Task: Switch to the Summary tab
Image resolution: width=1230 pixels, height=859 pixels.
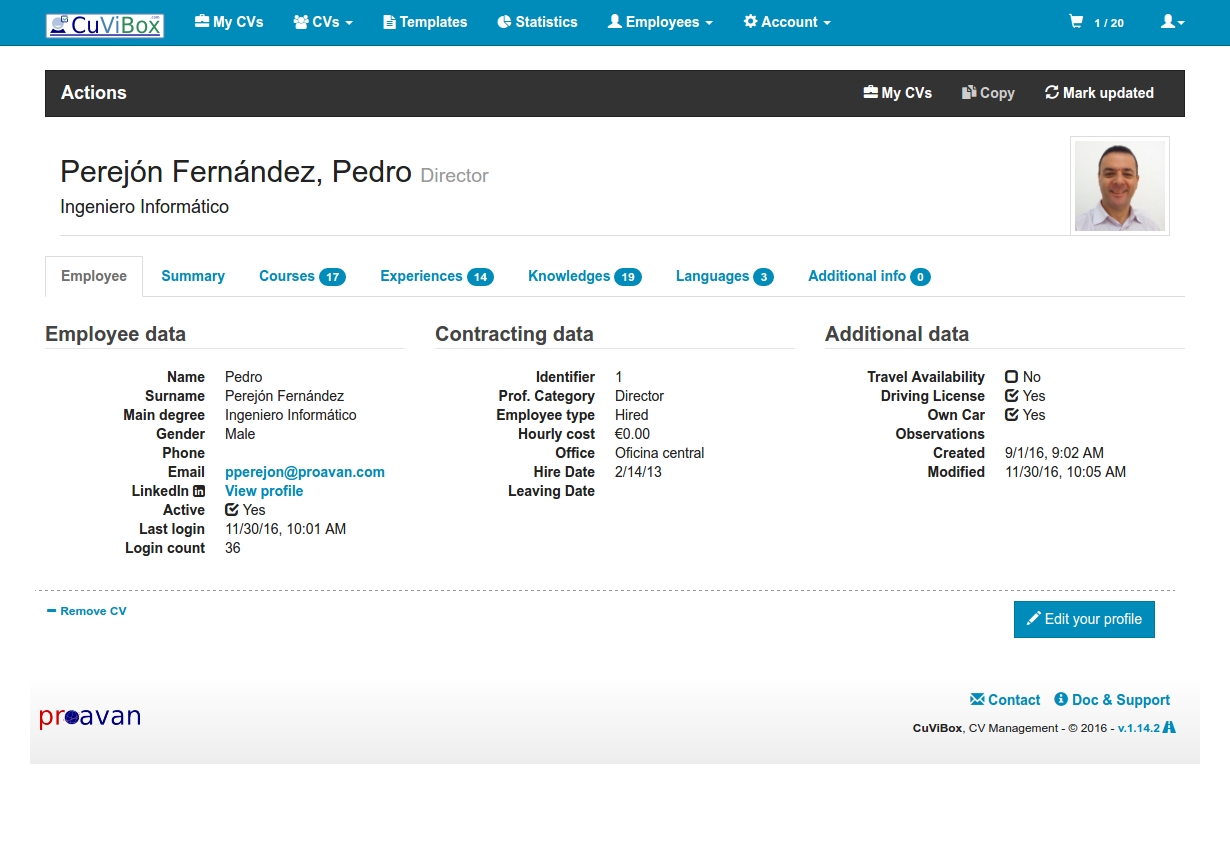Action: click(x=193, y=276)
